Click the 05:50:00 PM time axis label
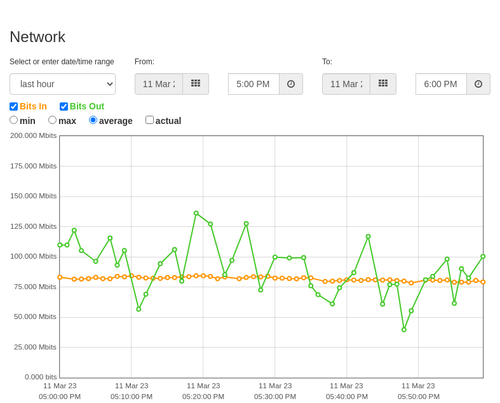500x403 pixels. pos(418,397)
